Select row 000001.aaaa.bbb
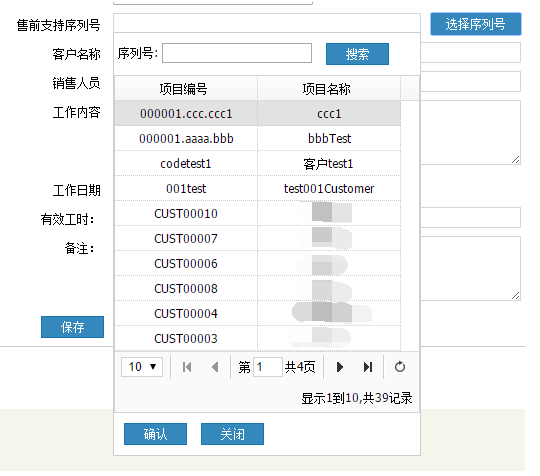Viewport: 540px width, 476px height. 258,138
